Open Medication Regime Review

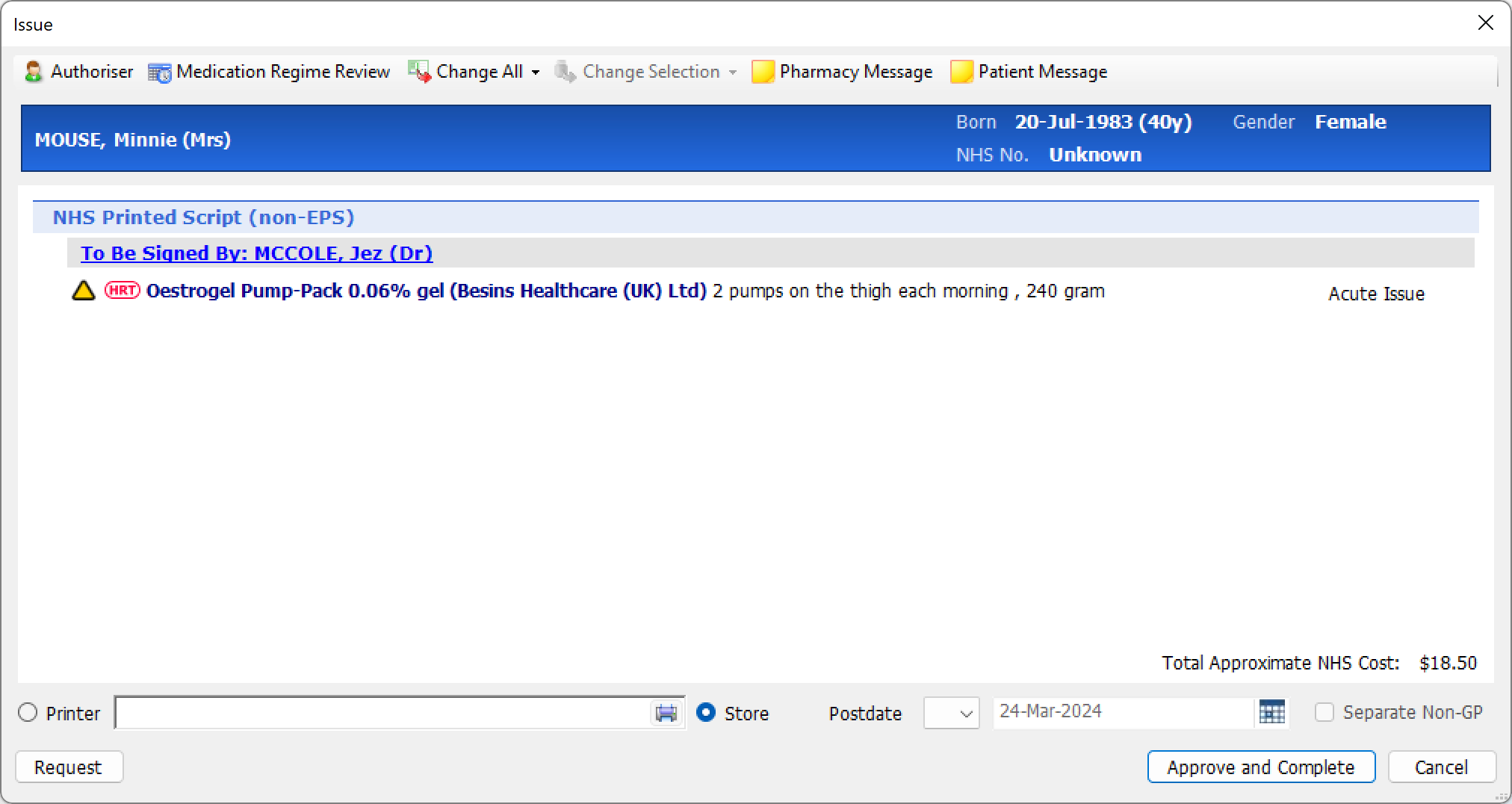(x=269, y=72)
